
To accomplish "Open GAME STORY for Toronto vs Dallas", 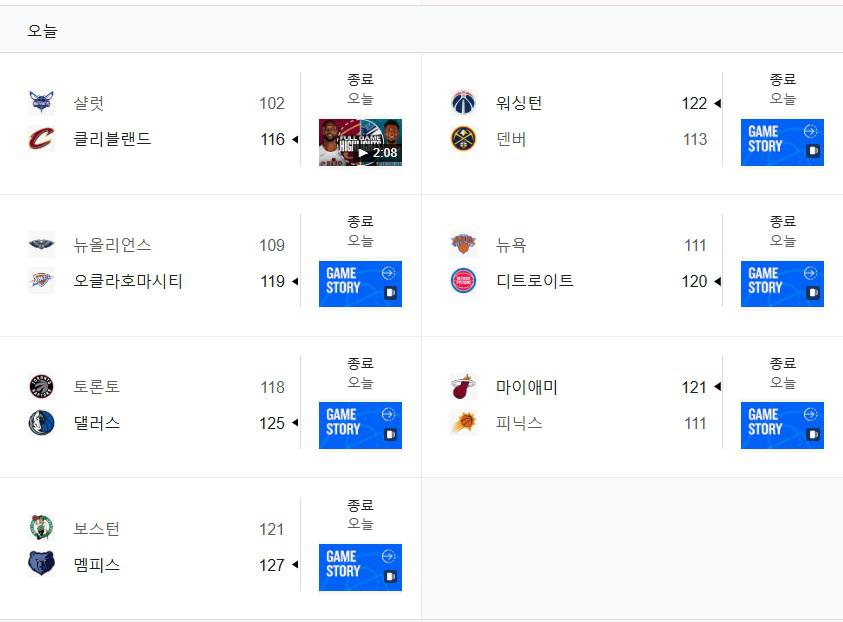I will [x=360, y=425].
